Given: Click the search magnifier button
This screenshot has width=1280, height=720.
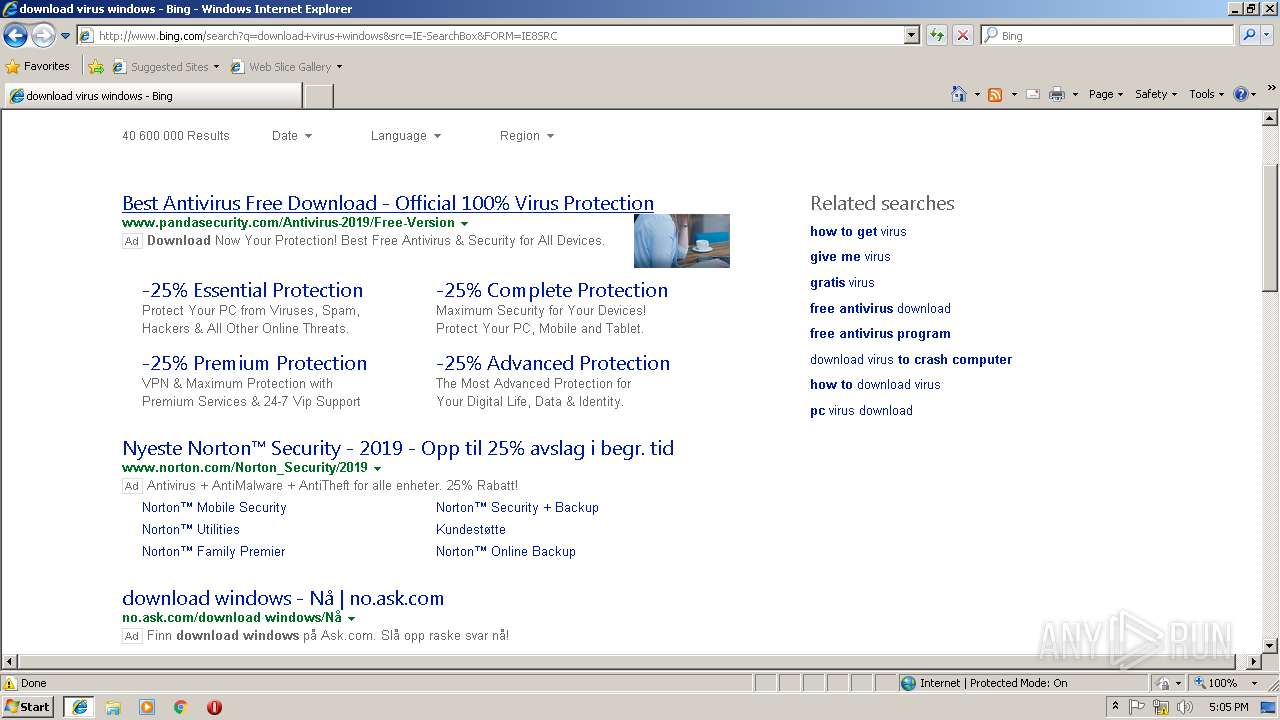Looking at the screenshot, I should pyautogui.click(x=1248, y=35).
